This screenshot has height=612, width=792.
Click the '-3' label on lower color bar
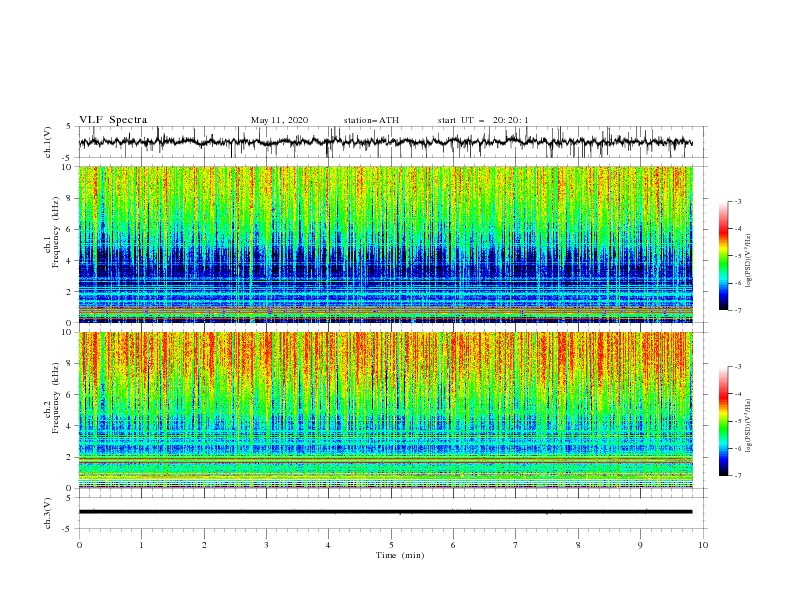[738, 367]
